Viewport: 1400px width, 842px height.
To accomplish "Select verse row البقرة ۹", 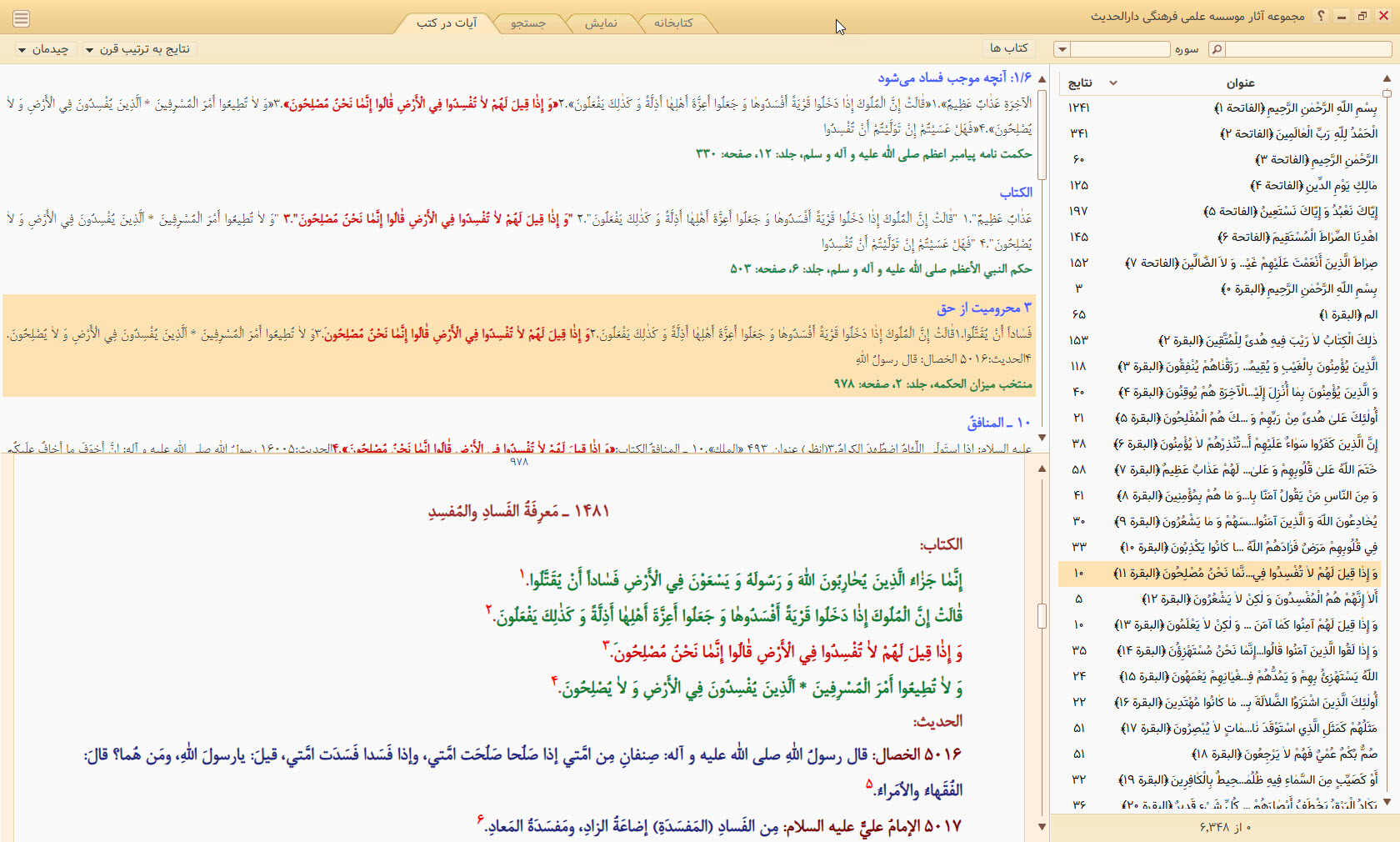I will tap(1220, 521).
